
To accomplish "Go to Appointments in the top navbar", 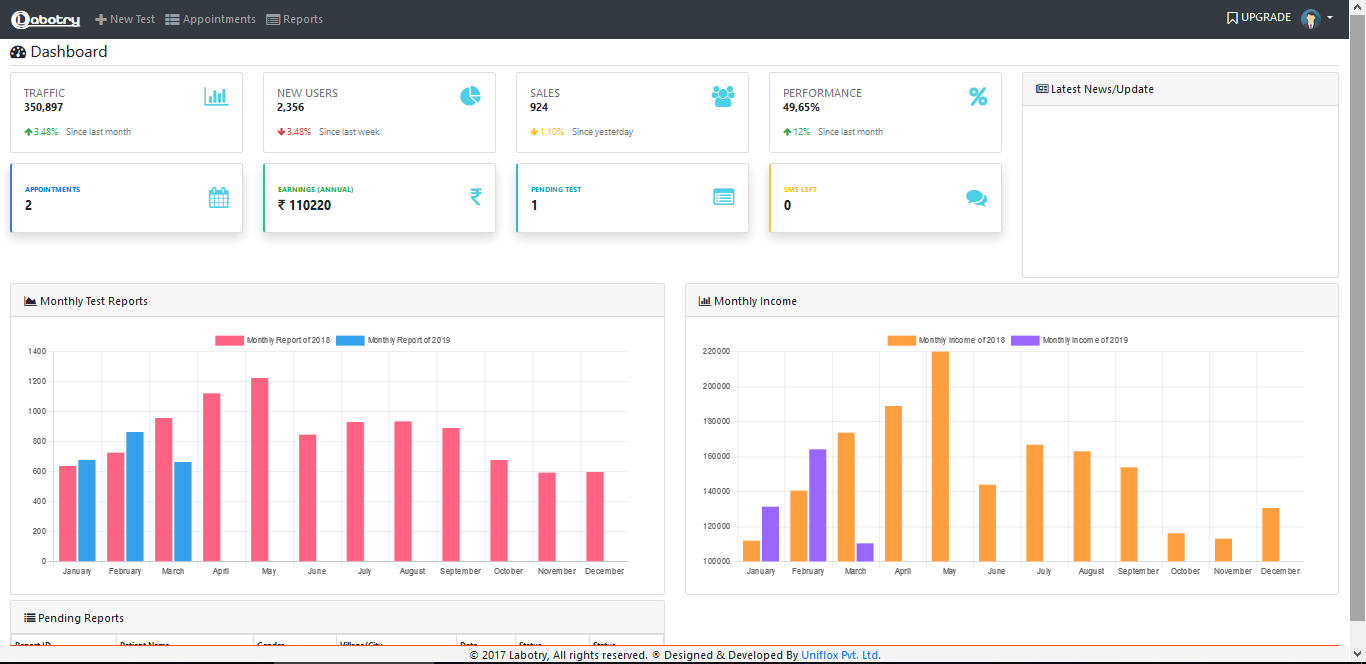I will [210, 19].
